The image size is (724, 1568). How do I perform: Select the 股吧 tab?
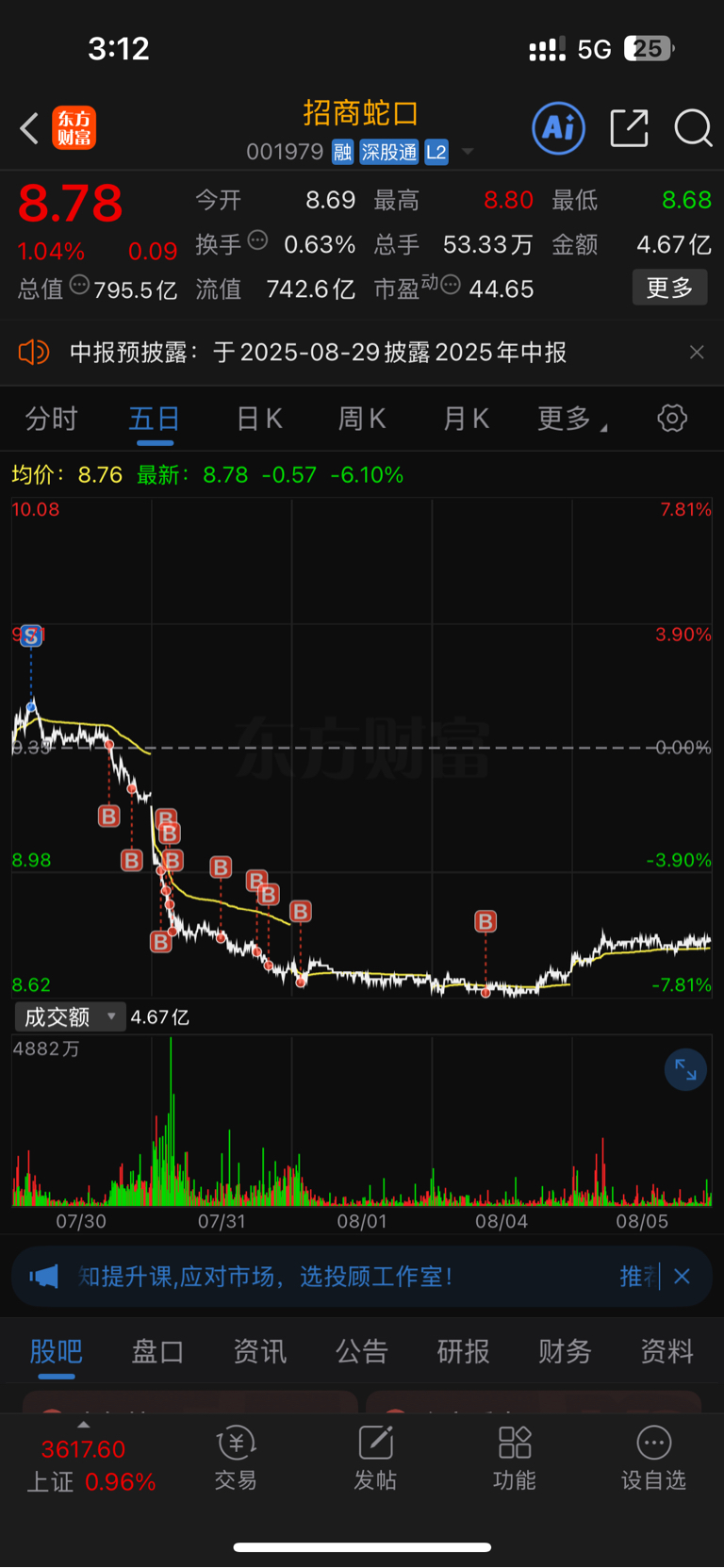pos(56,1351)
